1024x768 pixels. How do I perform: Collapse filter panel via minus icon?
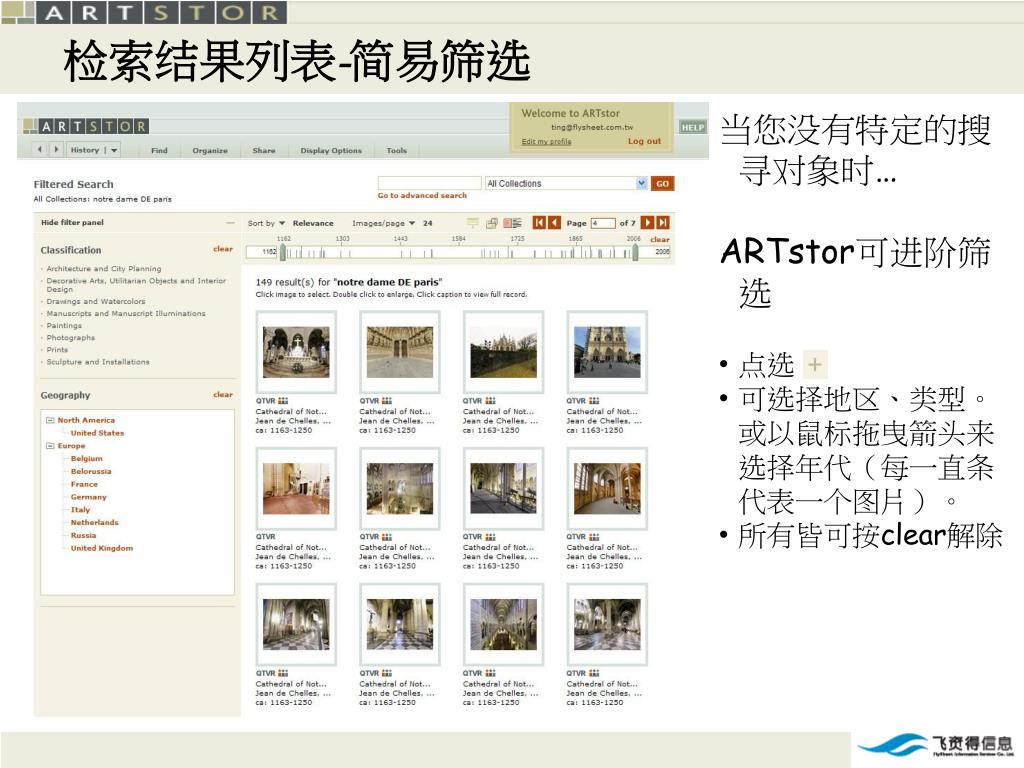coord(230,223)
